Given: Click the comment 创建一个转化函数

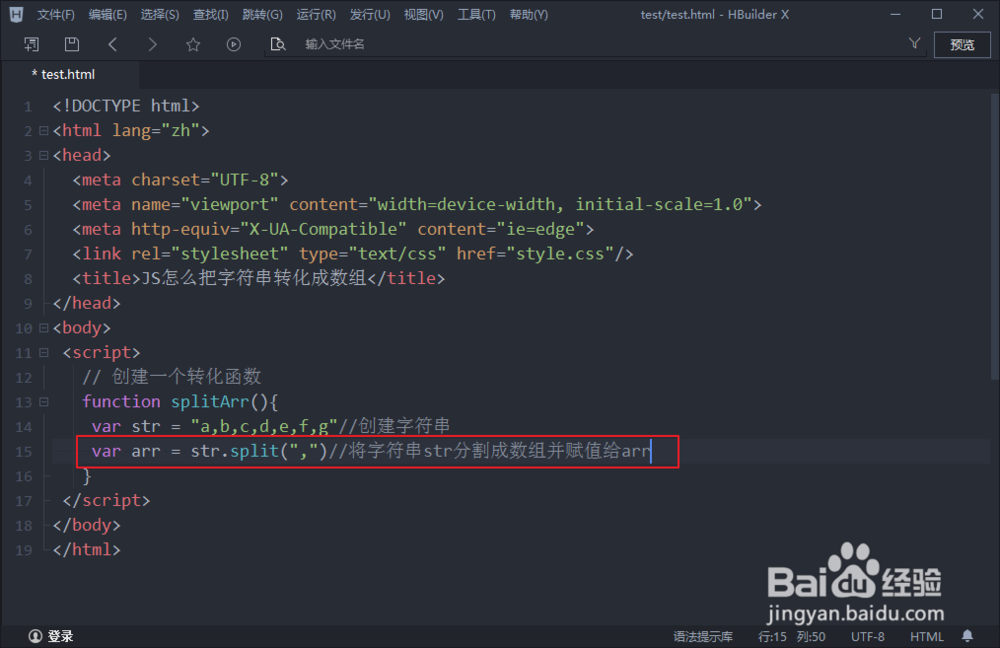Looking at the screenshot, I should tap(172, 376).
